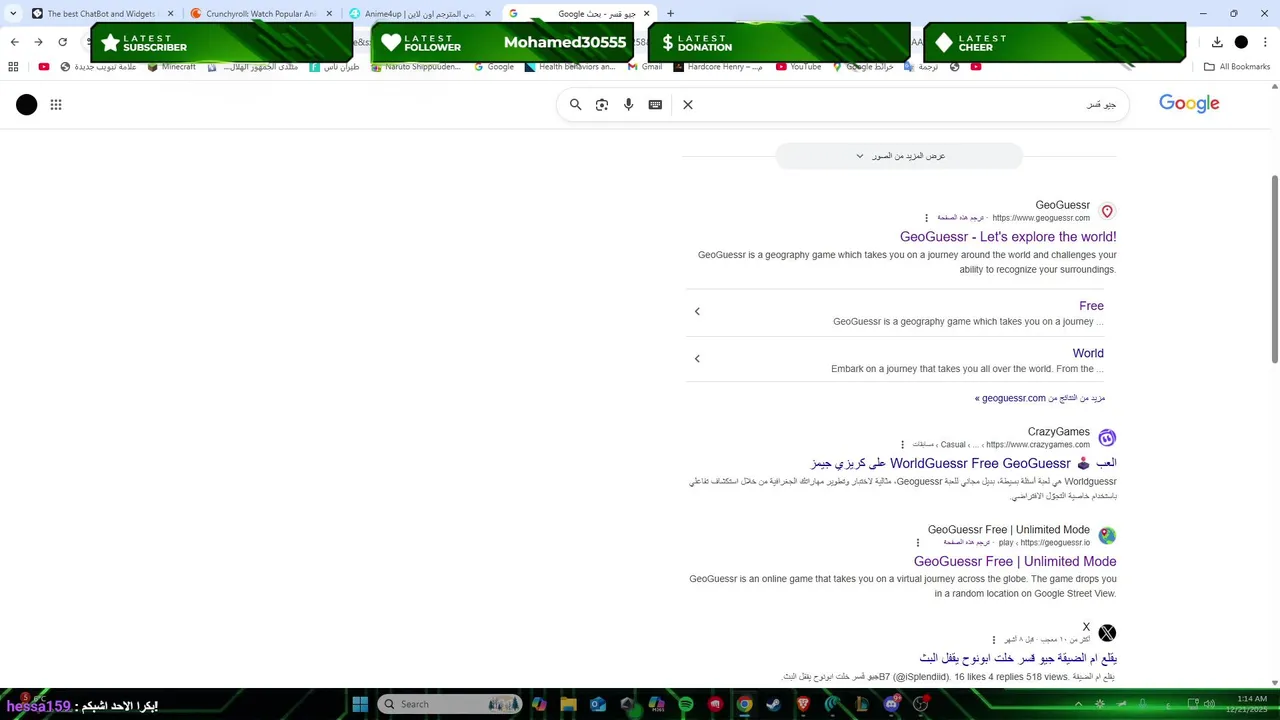
Task: Switch to Crunchyroll tab
Action: pyautogui.click(x=262, y=14)
